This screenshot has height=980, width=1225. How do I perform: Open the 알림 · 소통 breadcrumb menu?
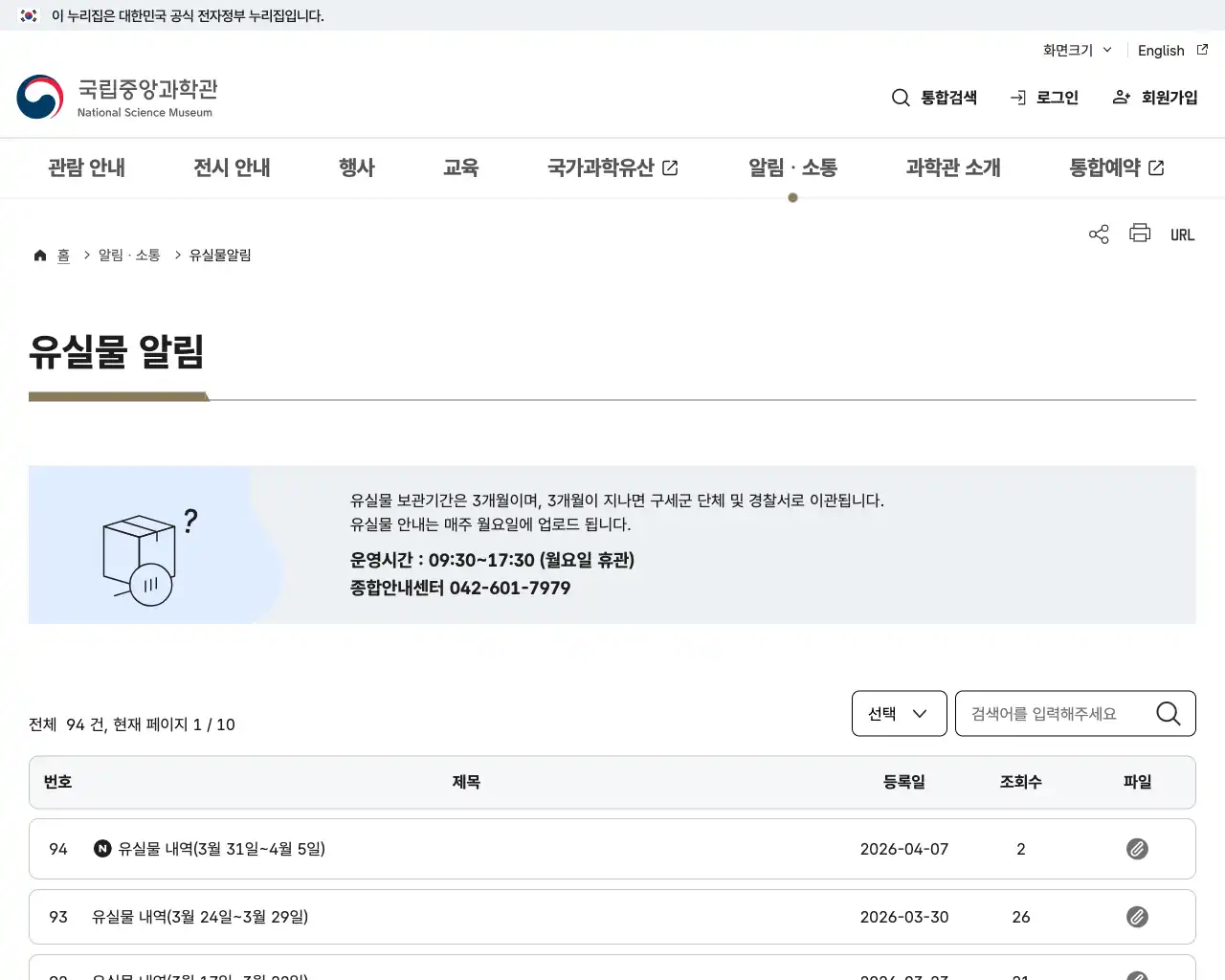click(x=129, y=255)
